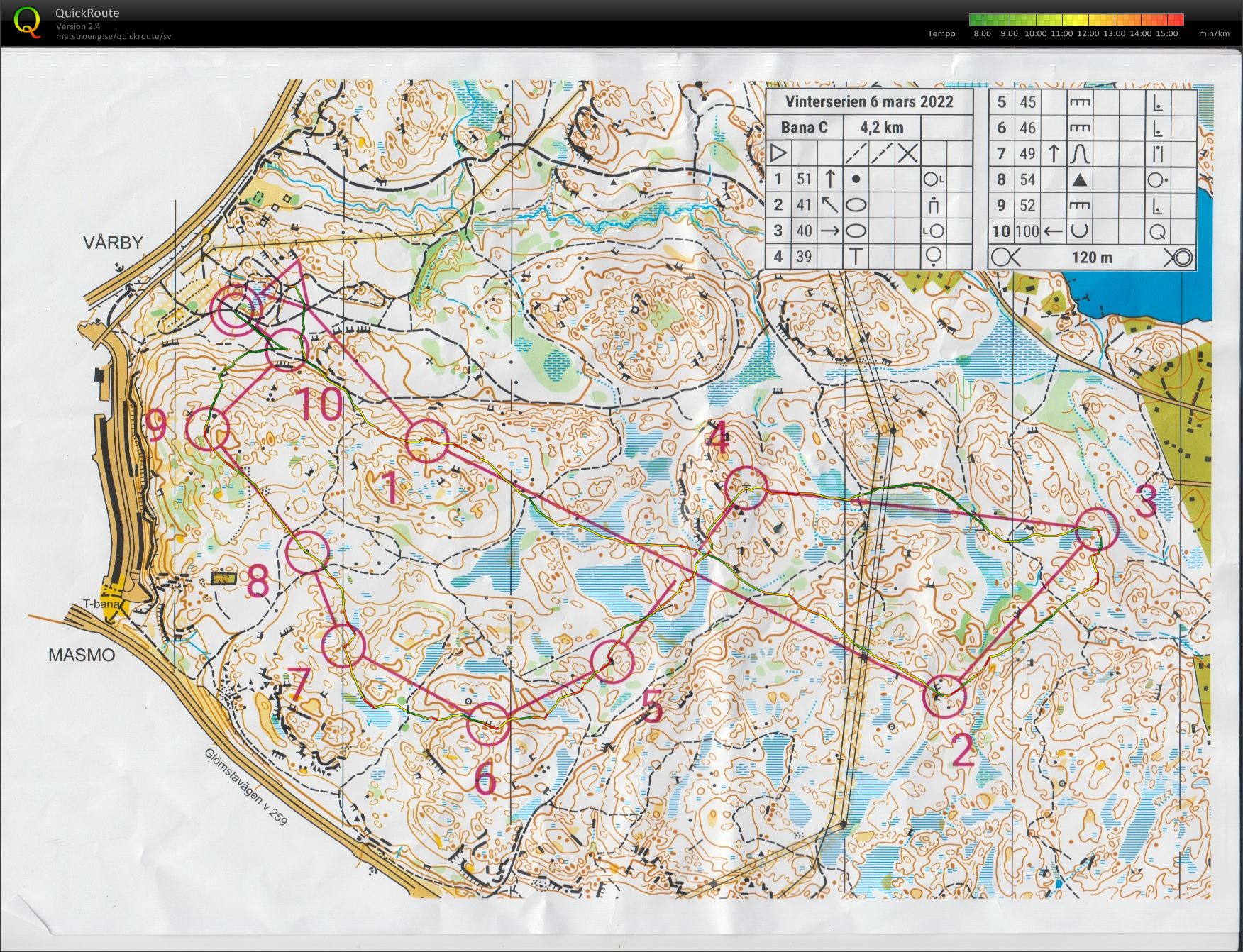Screen dimensions: 1243x952
Task: Click the min/km unit label
Action: tap(1215, 33)
